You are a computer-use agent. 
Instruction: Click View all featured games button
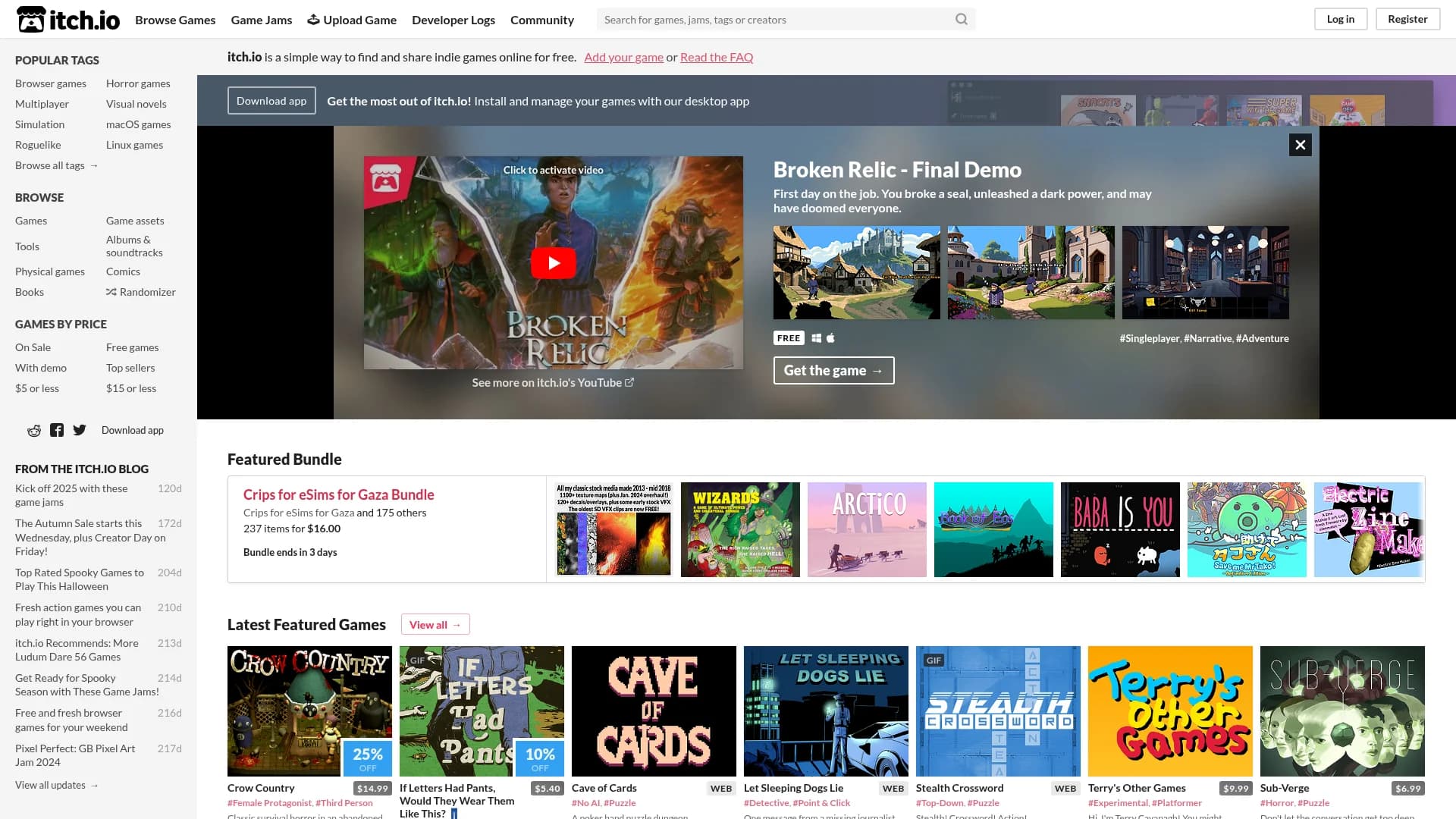tap(435, 625)
